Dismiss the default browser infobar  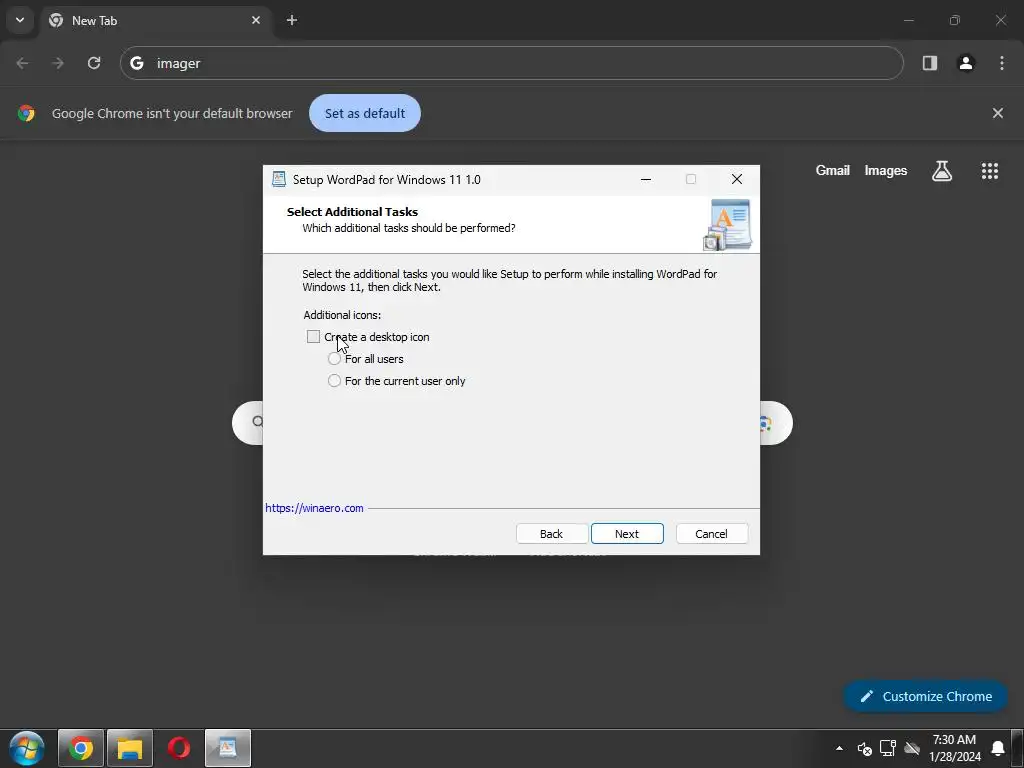coord(998,113)
